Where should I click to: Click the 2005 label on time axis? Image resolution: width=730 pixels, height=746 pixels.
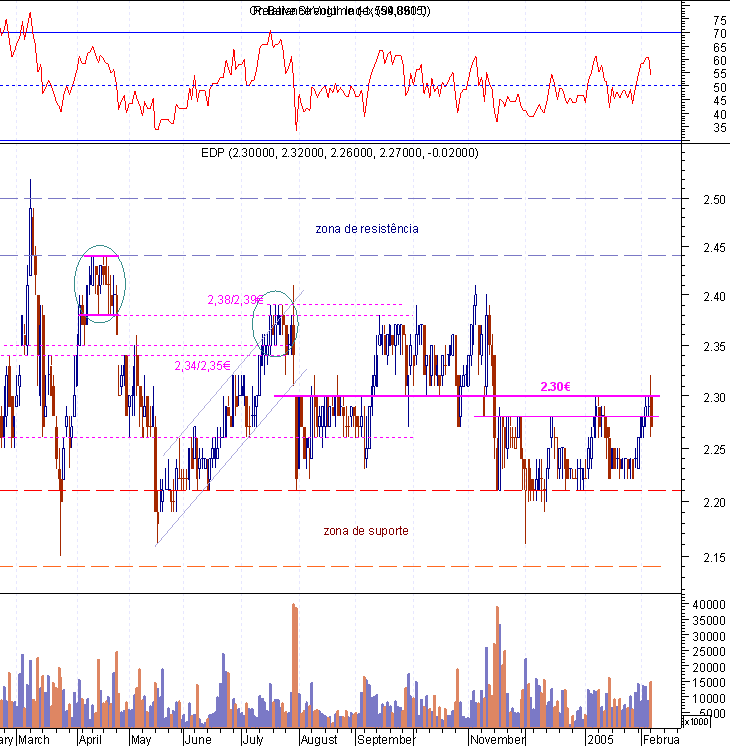(600, 740)
